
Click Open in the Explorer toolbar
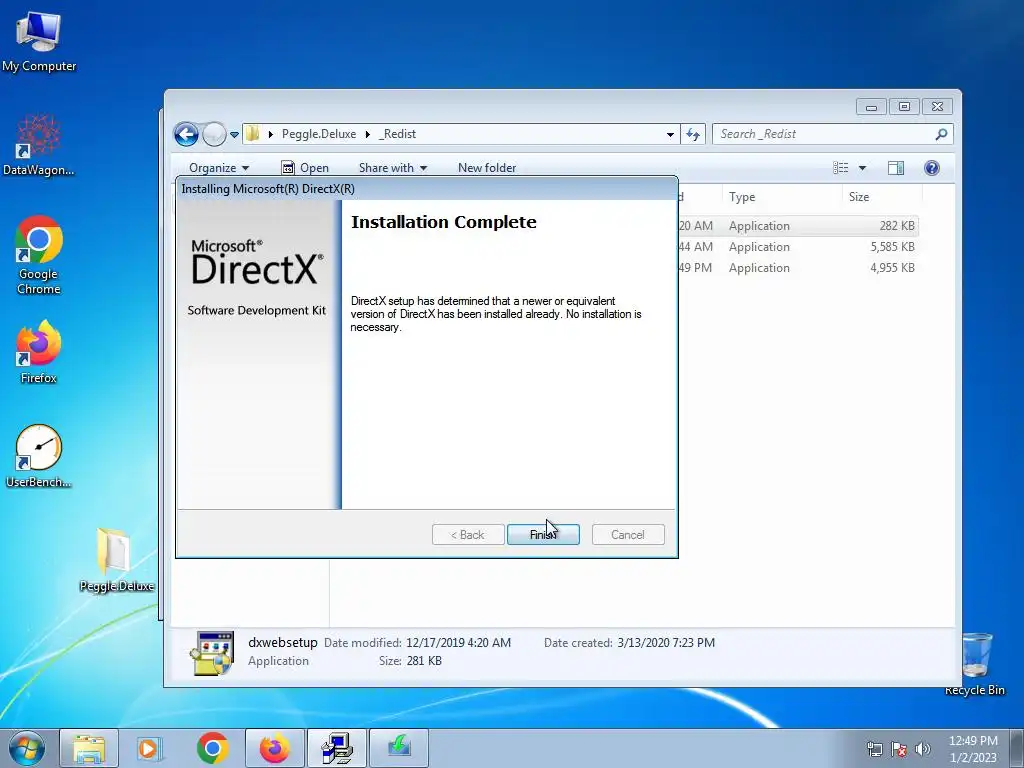tap(305, 168)
